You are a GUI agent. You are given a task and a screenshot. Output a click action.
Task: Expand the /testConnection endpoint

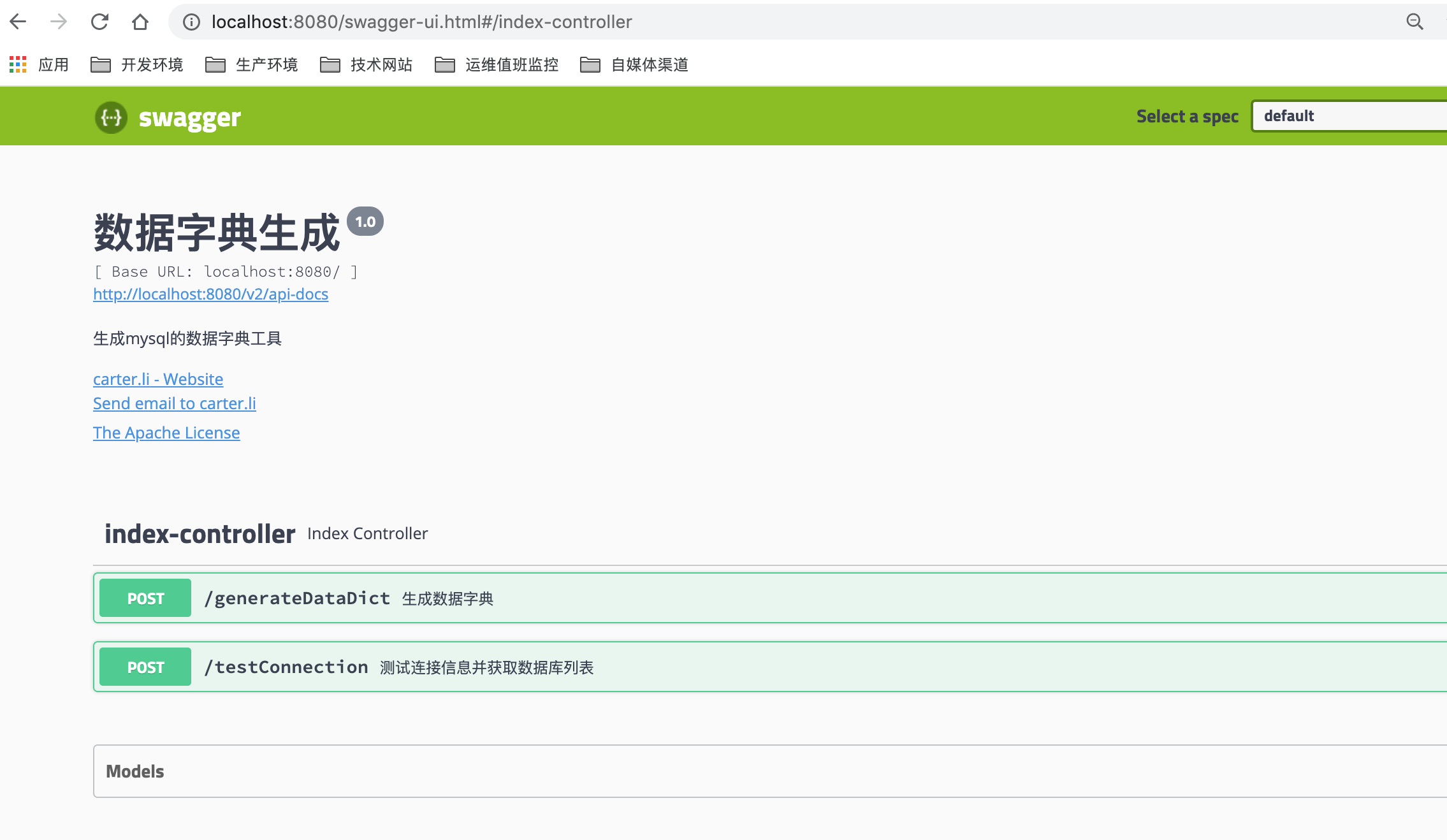tap(769, 666)
